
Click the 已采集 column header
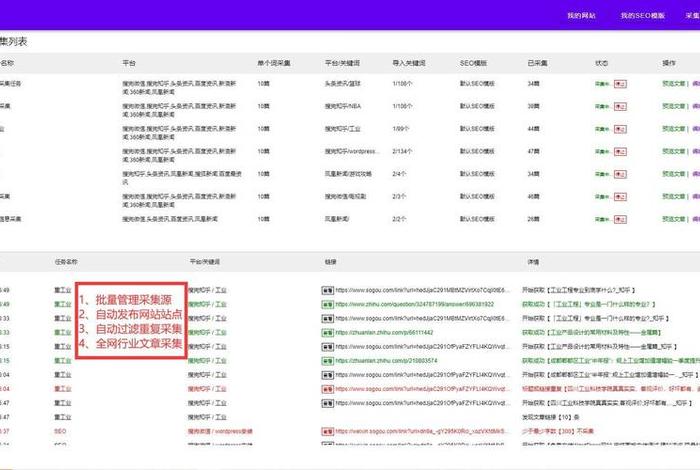tap(538, 63)
